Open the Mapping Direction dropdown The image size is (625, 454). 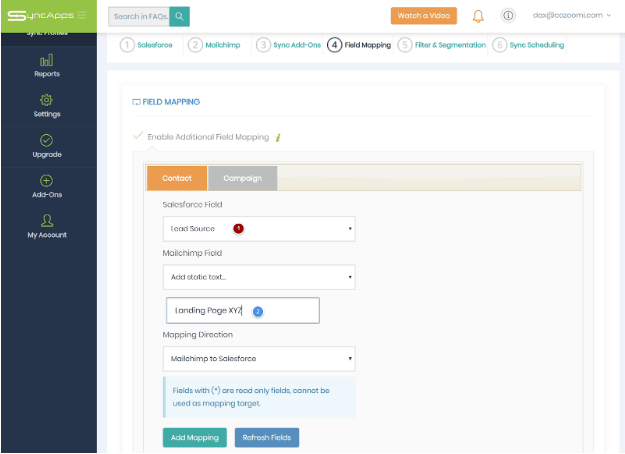tap(259, 359)
